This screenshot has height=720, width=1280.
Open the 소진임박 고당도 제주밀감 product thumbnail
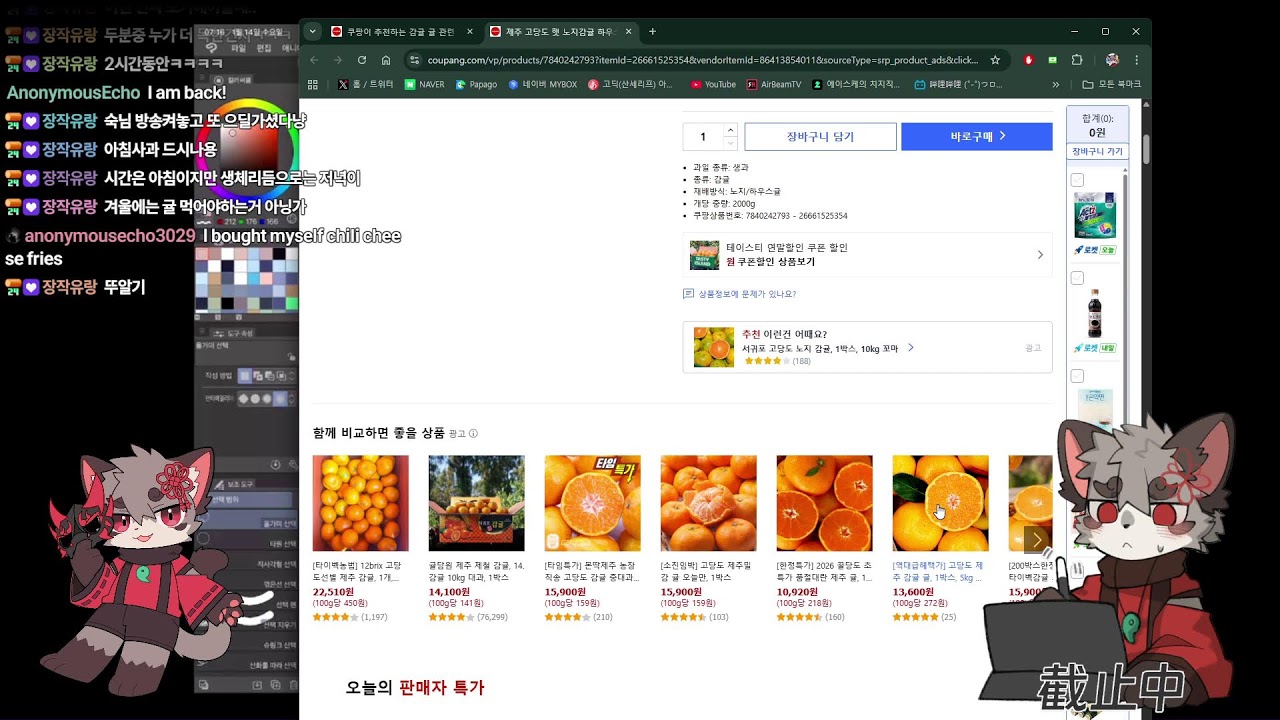708,503
